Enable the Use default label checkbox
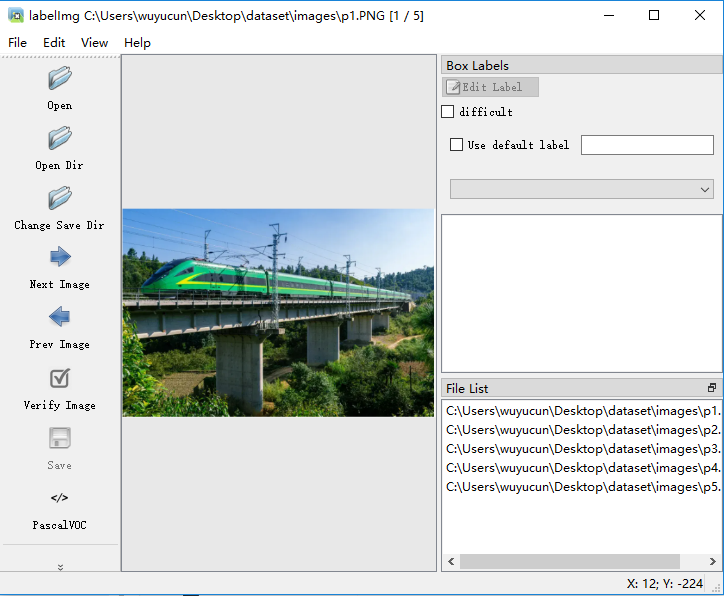 [456, 144]
